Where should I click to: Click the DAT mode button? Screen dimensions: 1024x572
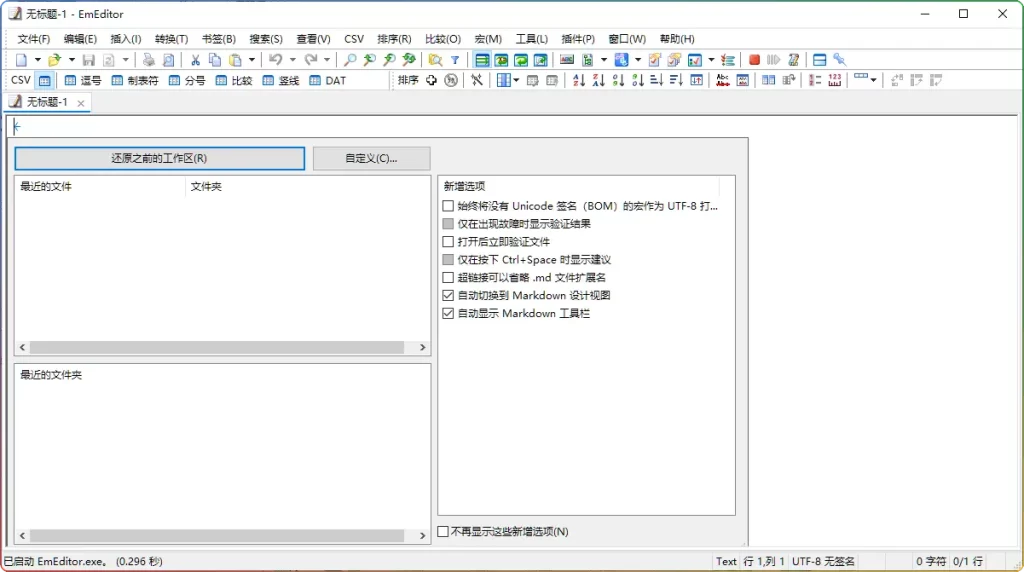pyautogui.click(x=328, y=81)
